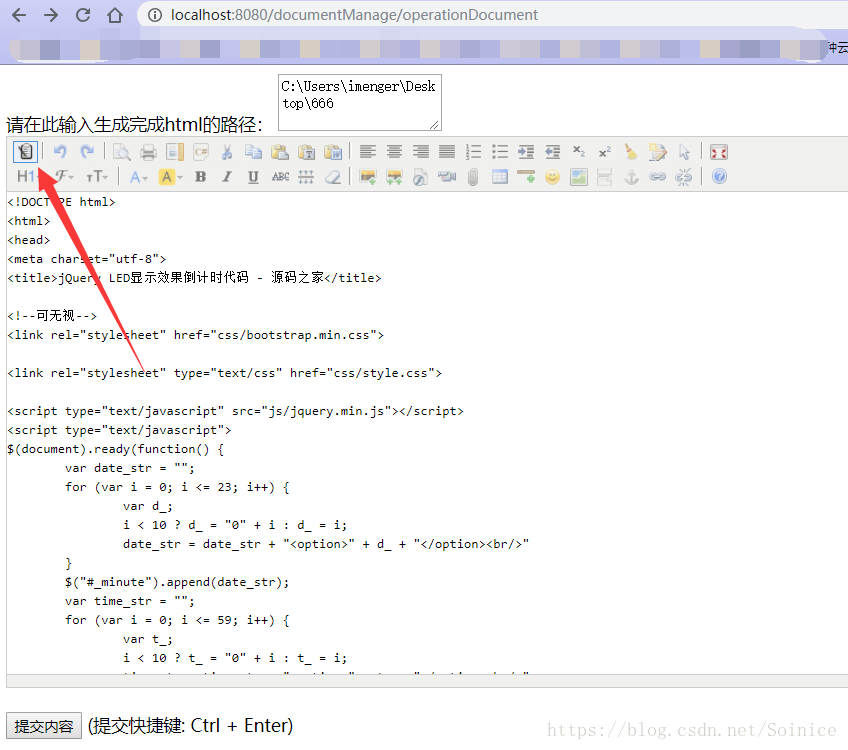Click inside the code editor area

click(427, 433)
